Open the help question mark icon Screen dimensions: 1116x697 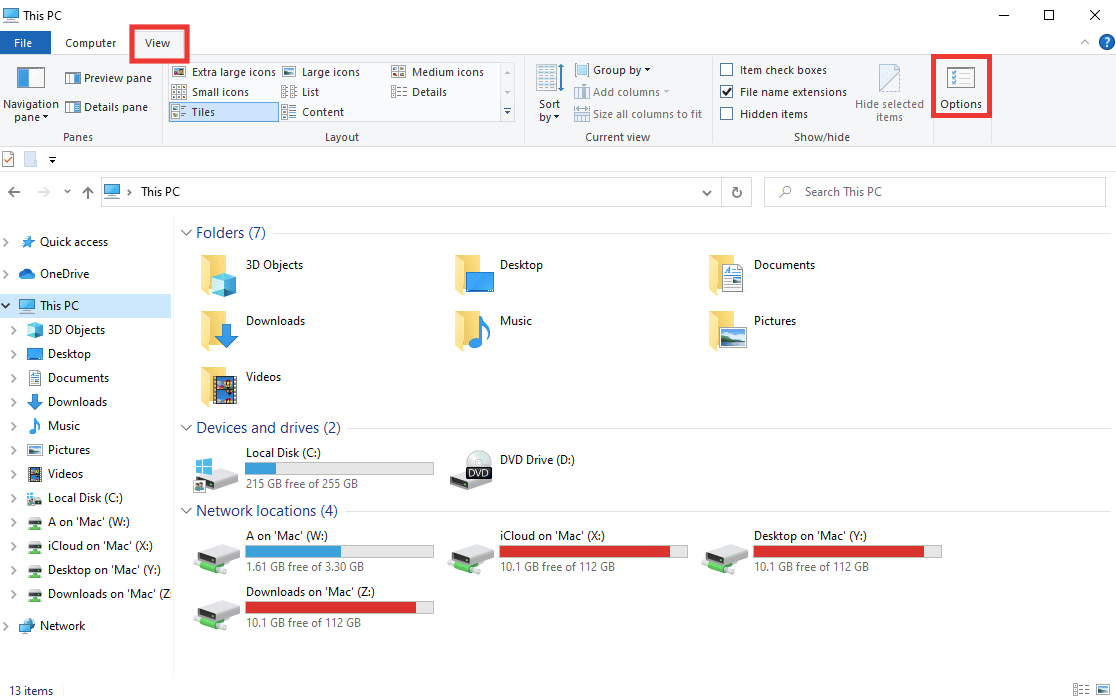click(x=1106, y=43)
